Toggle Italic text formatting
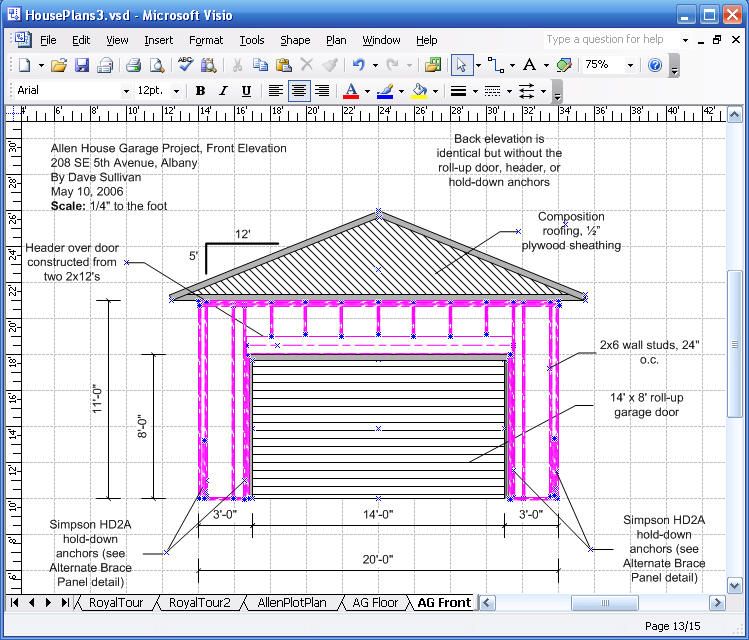Viewport: 749px width, 640px height. point(223,91)
